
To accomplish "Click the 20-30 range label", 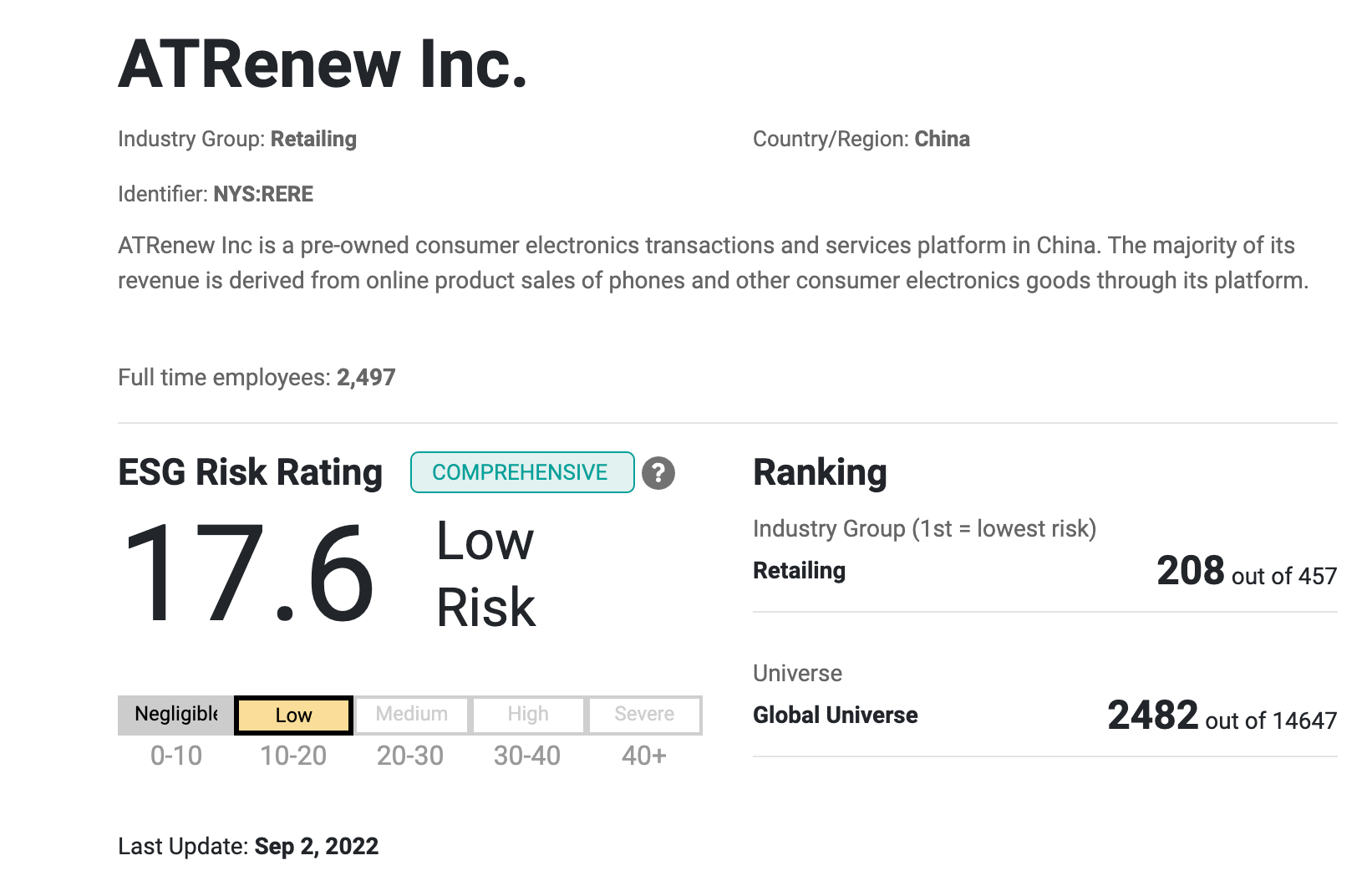I will [x=410, y=756].
